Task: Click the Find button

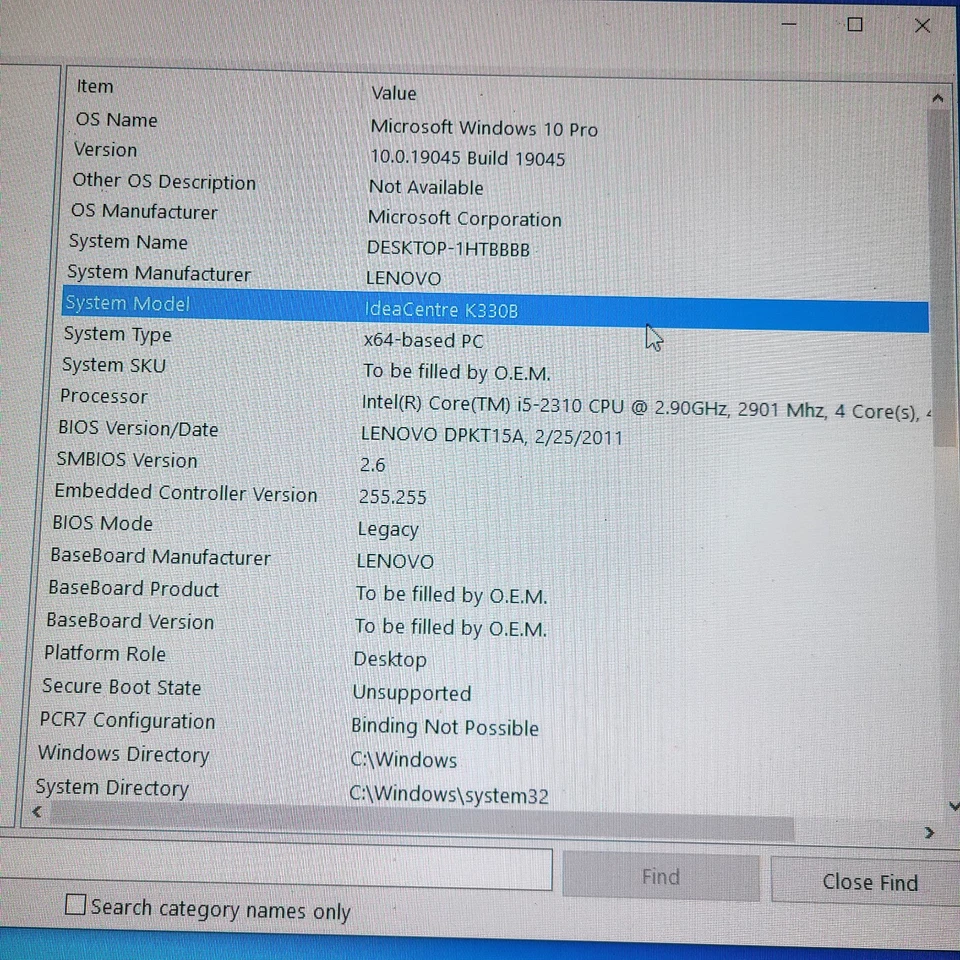Action: click(x=660, y=876)
